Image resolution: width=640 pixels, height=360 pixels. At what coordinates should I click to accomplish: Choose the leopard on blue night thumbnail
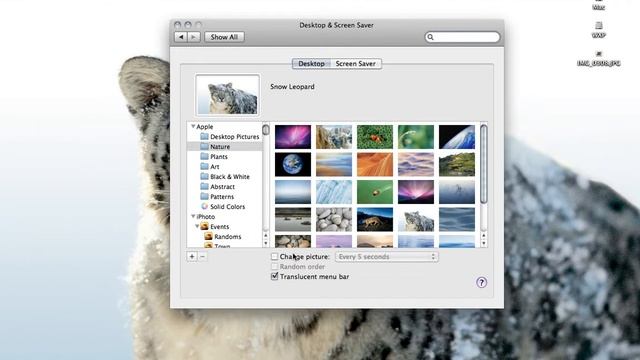[375, 220]
